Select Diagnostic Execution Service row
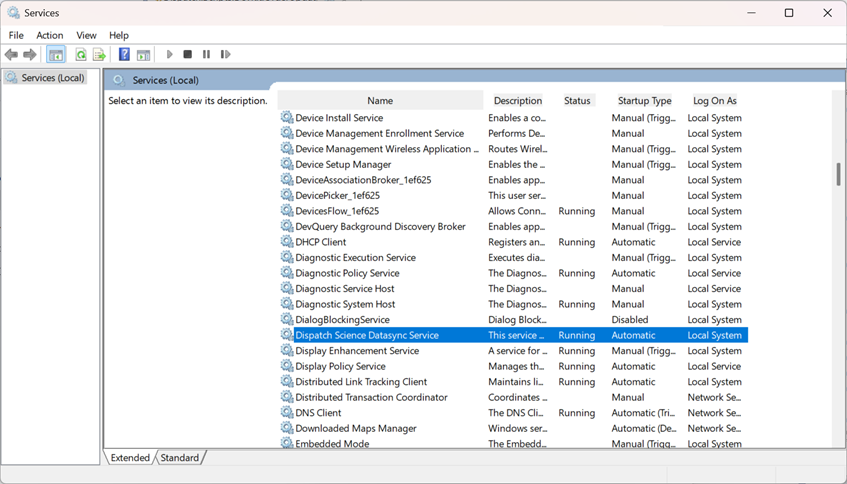 514,257
